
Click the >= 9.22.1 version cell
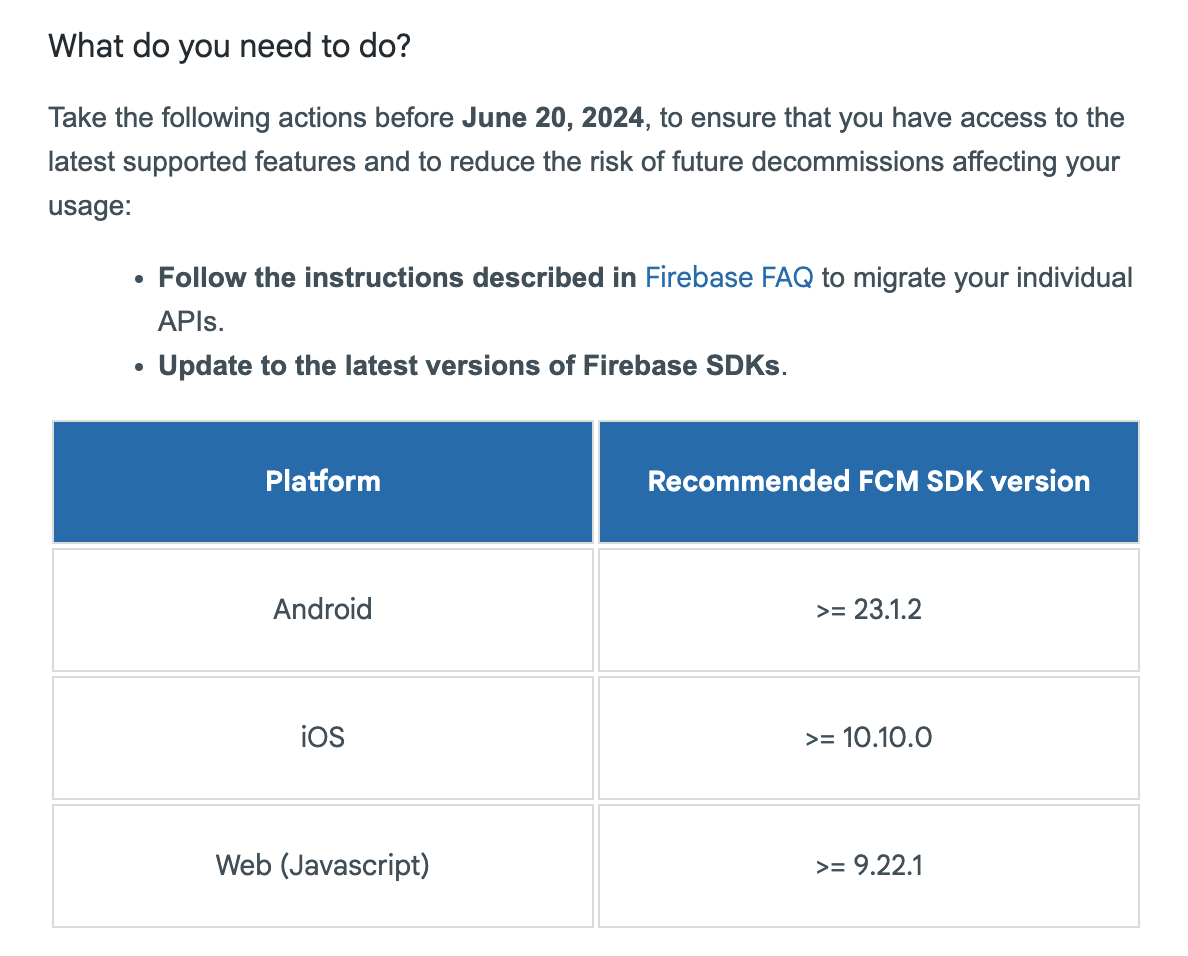click(x=868, y=865)
